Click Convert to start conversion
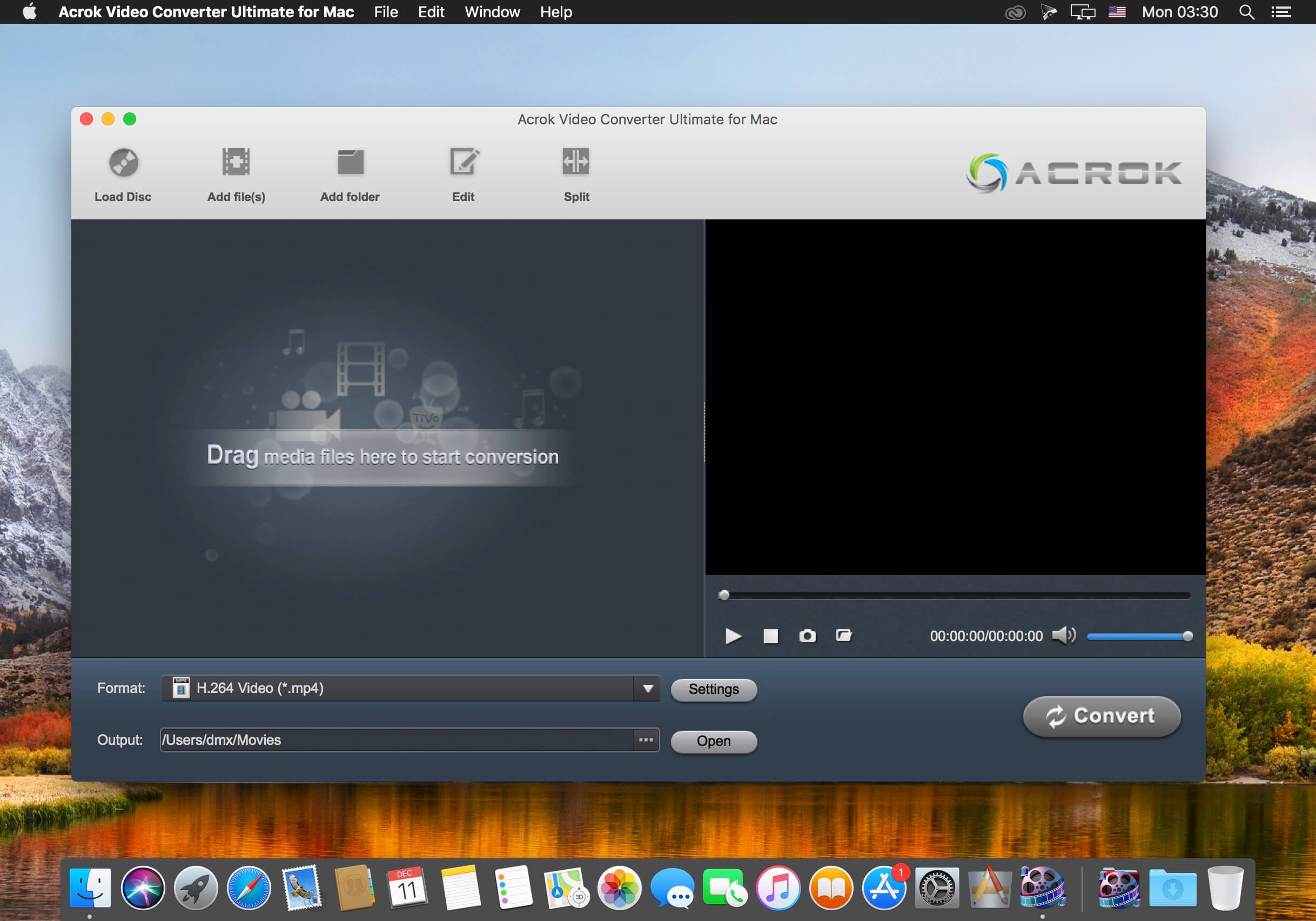1316x921 pixels. [x=1100, y=716]
